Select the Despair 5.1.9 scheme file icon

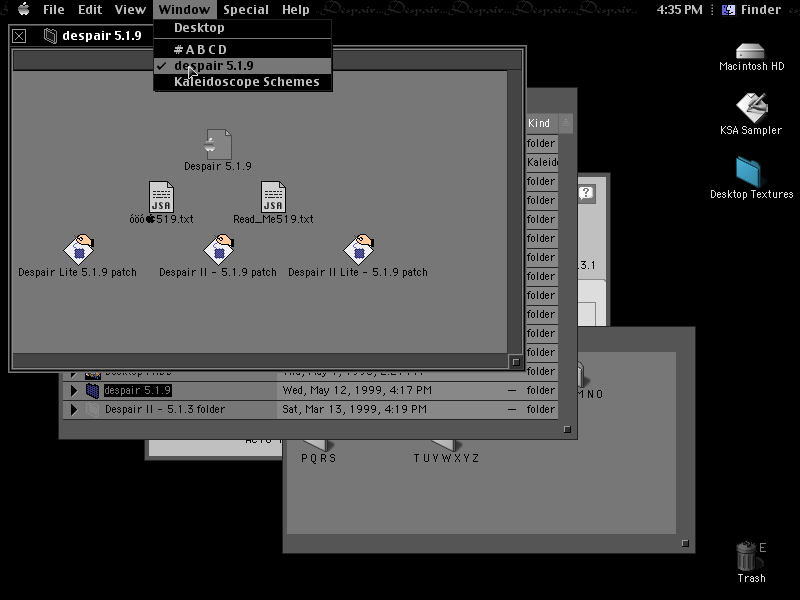(x=219, y=144)
